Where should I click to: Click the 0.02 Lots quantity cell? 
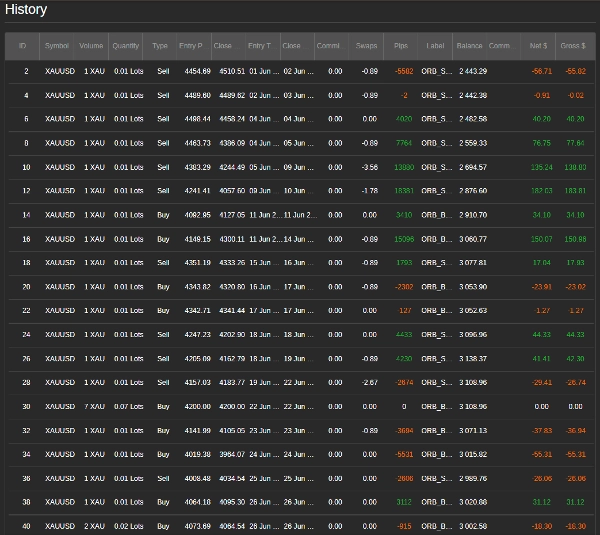coord(129,527)
